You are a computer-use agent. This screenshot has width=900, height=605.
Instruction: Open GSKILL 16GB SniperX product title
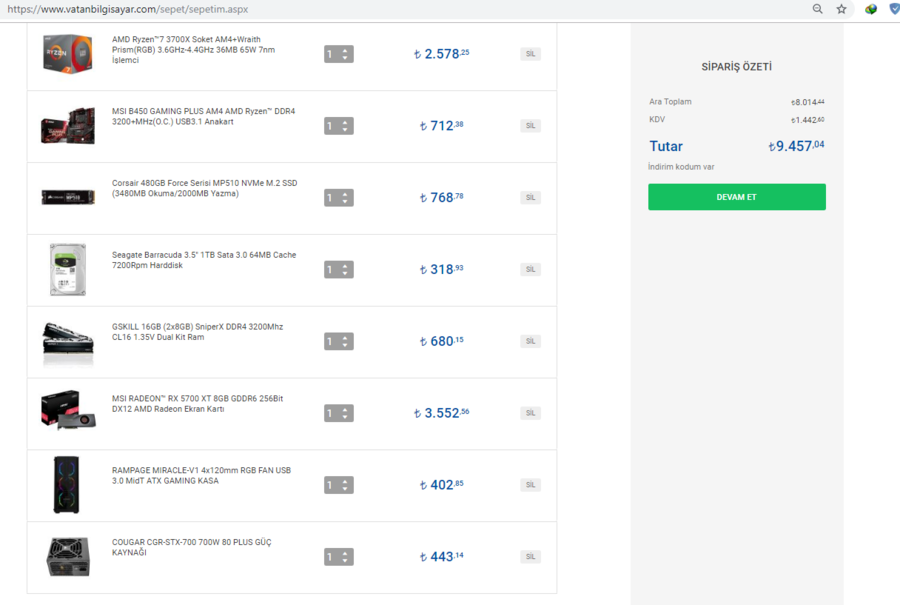pos(197,332)
